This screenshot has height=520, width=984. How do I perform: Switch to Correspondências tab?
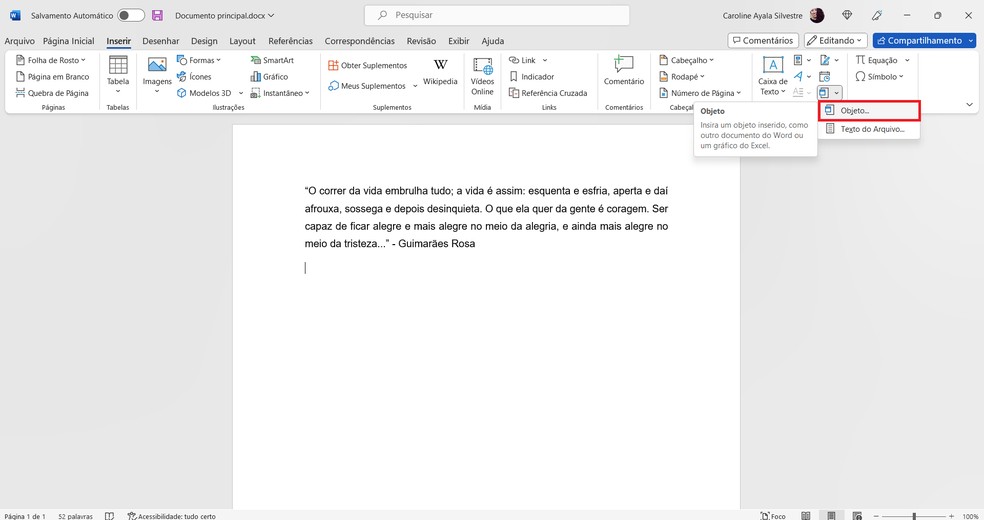[x=360, y=41]
